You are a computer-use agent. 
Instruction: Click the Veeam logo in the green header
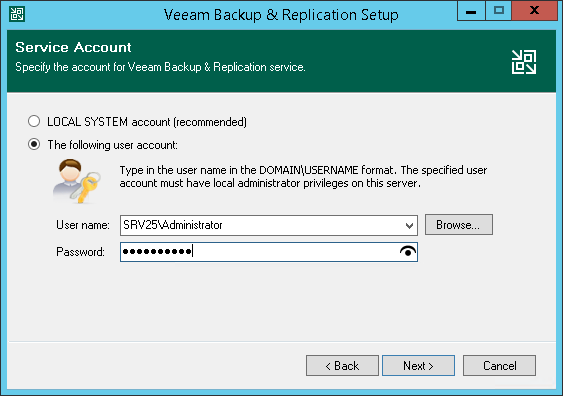524,62
